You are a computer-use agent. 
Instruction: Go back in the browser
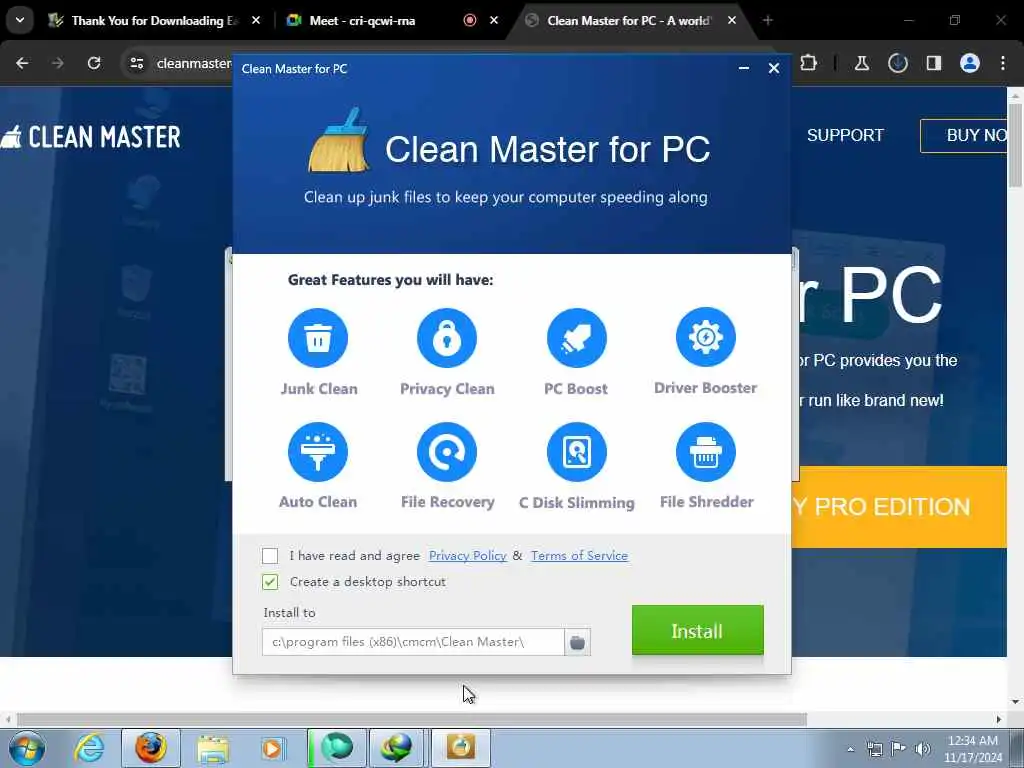(x=22, y=63)
